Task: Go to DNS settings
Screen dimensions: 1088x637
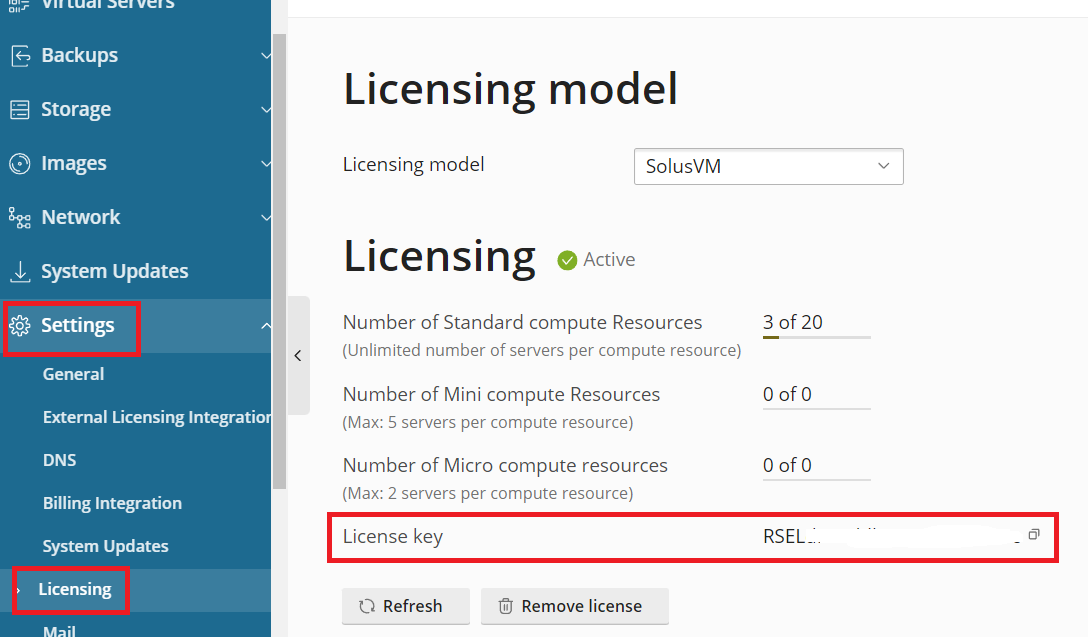Action: click(60, 460)
